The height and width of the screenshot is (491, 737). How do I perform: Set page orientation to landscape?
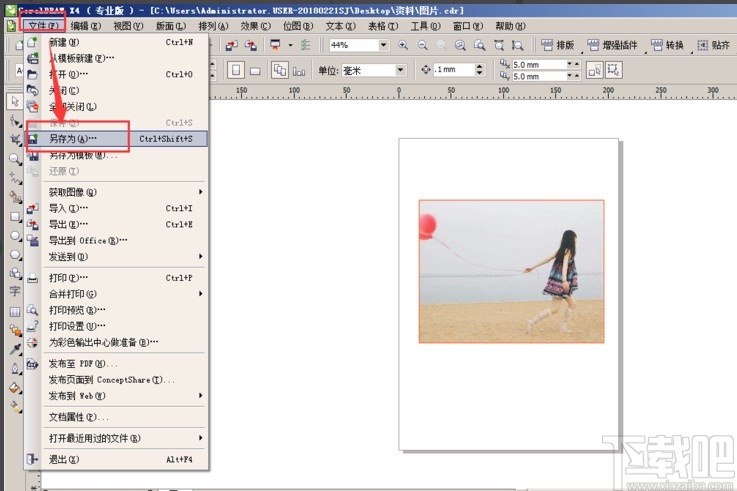coord(255,70)
